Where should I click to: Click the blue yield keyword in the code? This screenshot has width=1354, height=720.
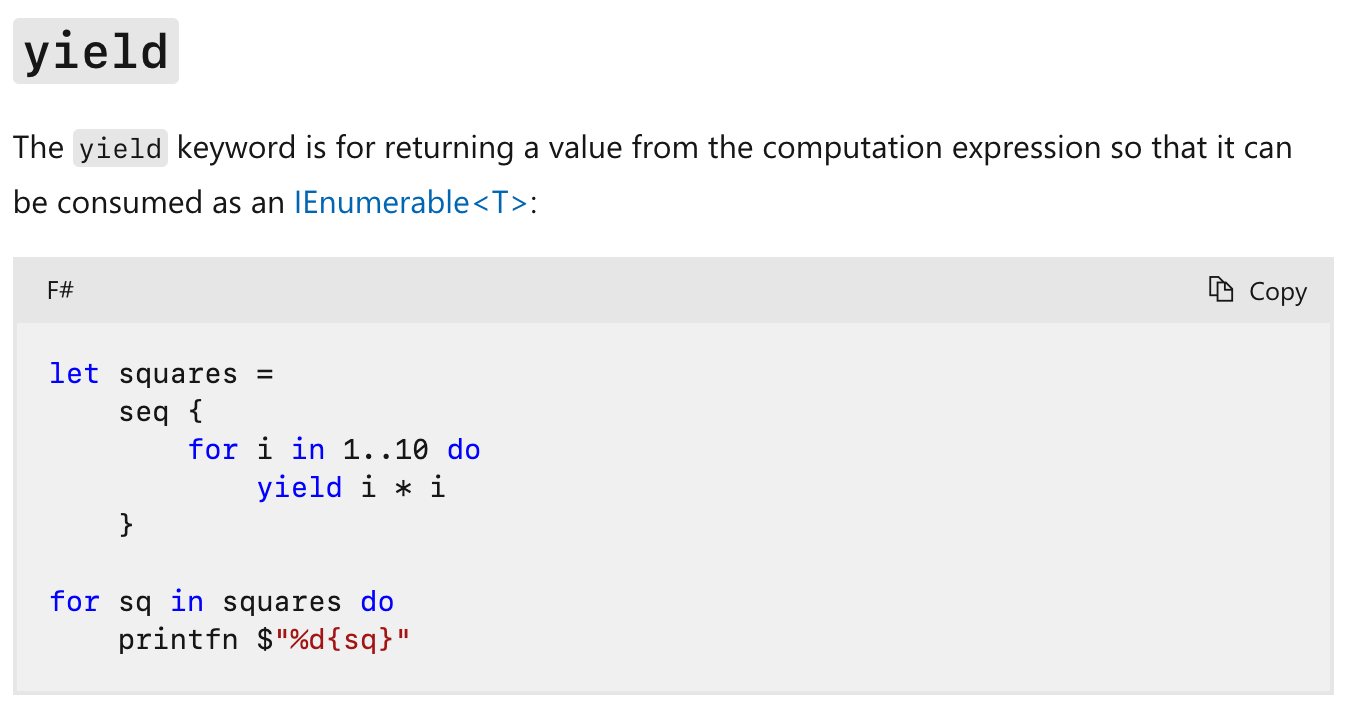coord(300,488)
